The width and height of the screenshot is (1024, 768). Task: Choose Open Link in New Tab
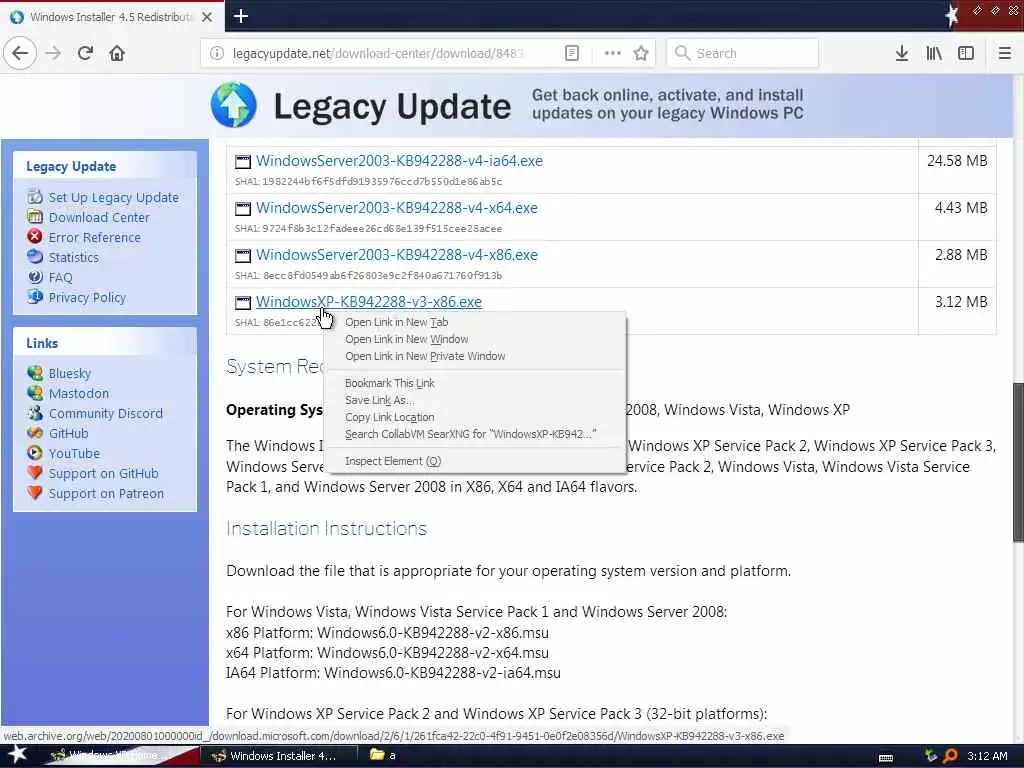[396, 322]
